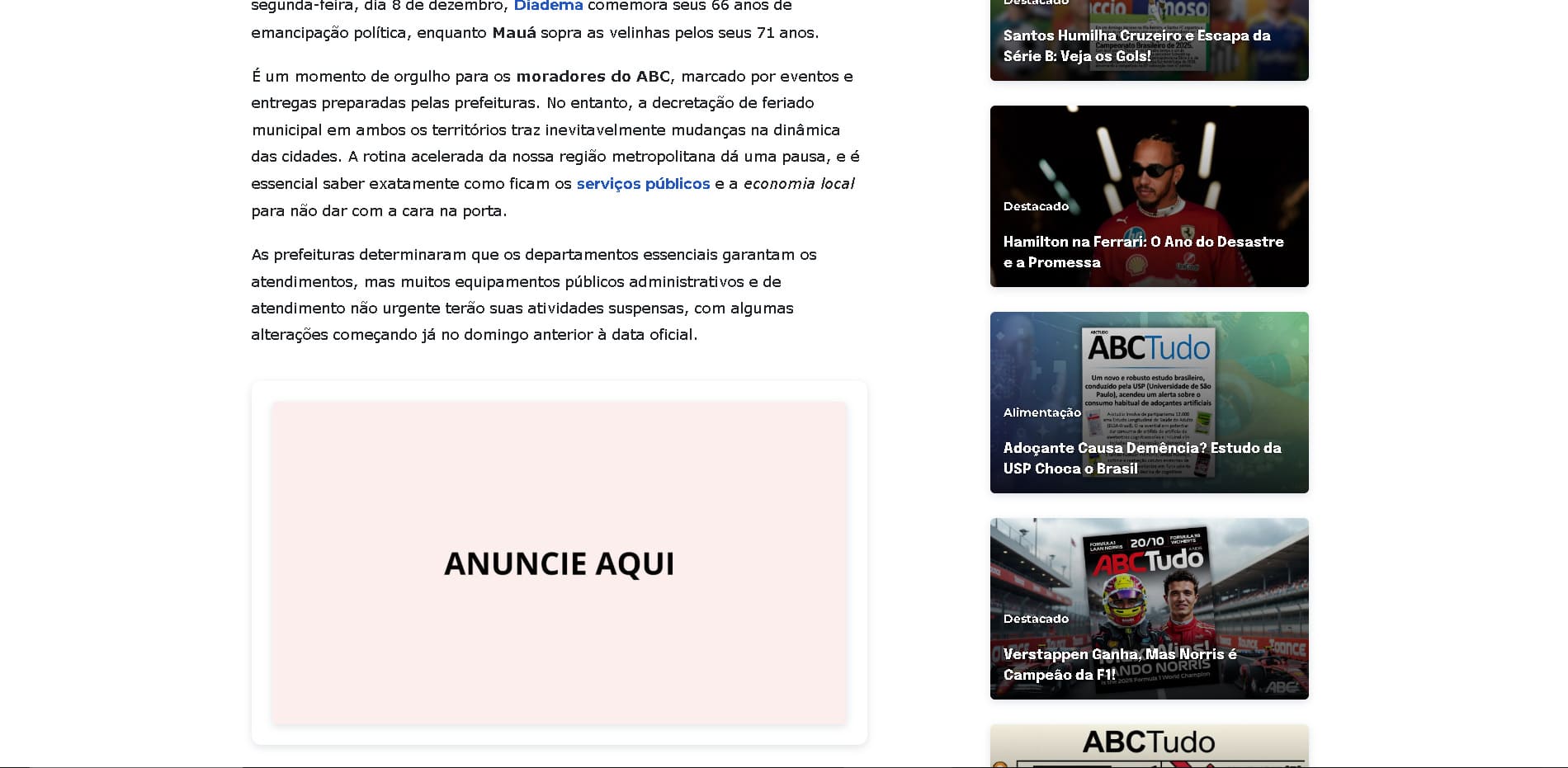Open 'Adoçante Causa Demência?' headline
The width and height of the screenshot is (1568, 768).
tap(1142, 458)
